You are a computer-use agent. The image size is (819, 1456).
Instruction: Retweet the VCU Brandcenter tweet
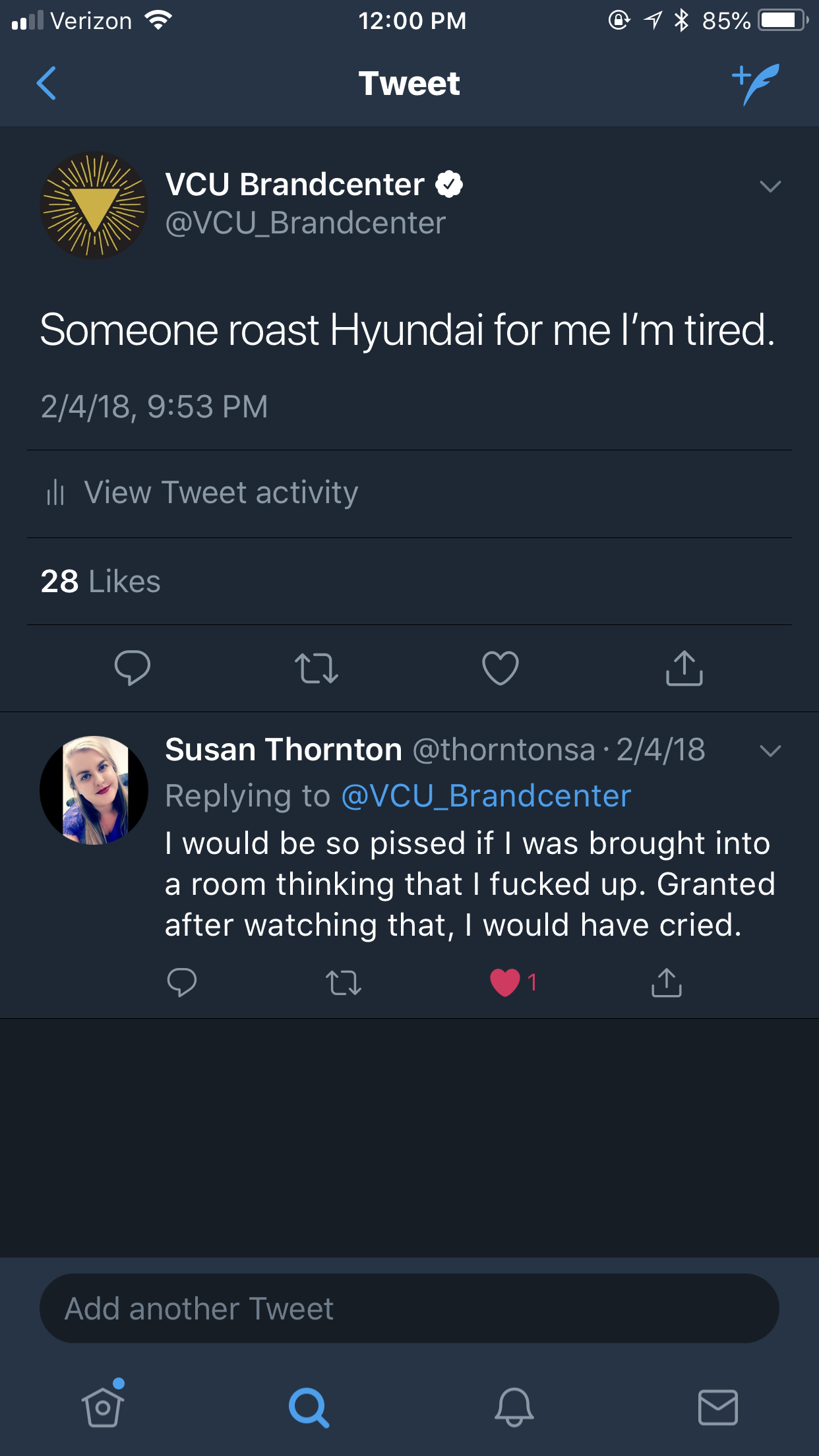[317, 668]
